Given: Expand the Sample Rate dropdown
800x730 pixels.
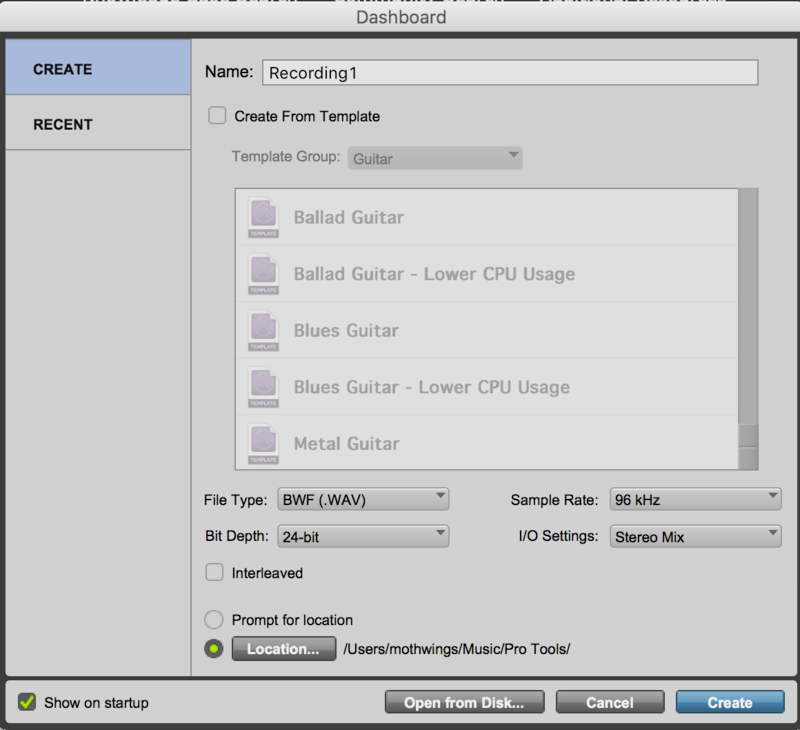Looking at the screenshot, I should pyautogui.click(x=694, y=499).
